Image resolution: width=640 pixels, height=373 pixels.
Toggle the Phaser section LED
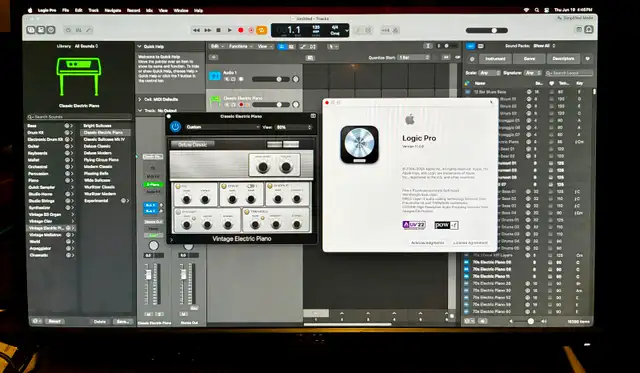click(178, 212)
